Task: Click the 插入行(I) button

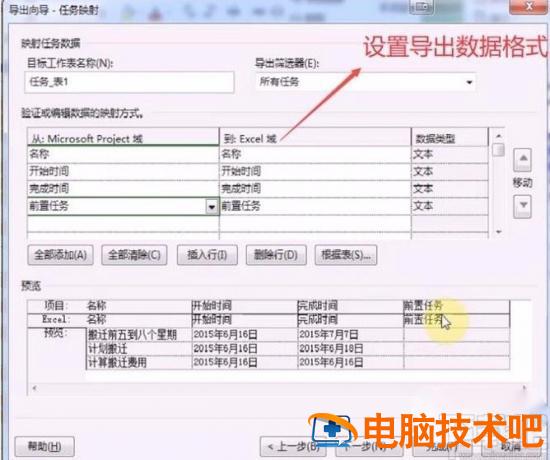Action: [207, 255]
